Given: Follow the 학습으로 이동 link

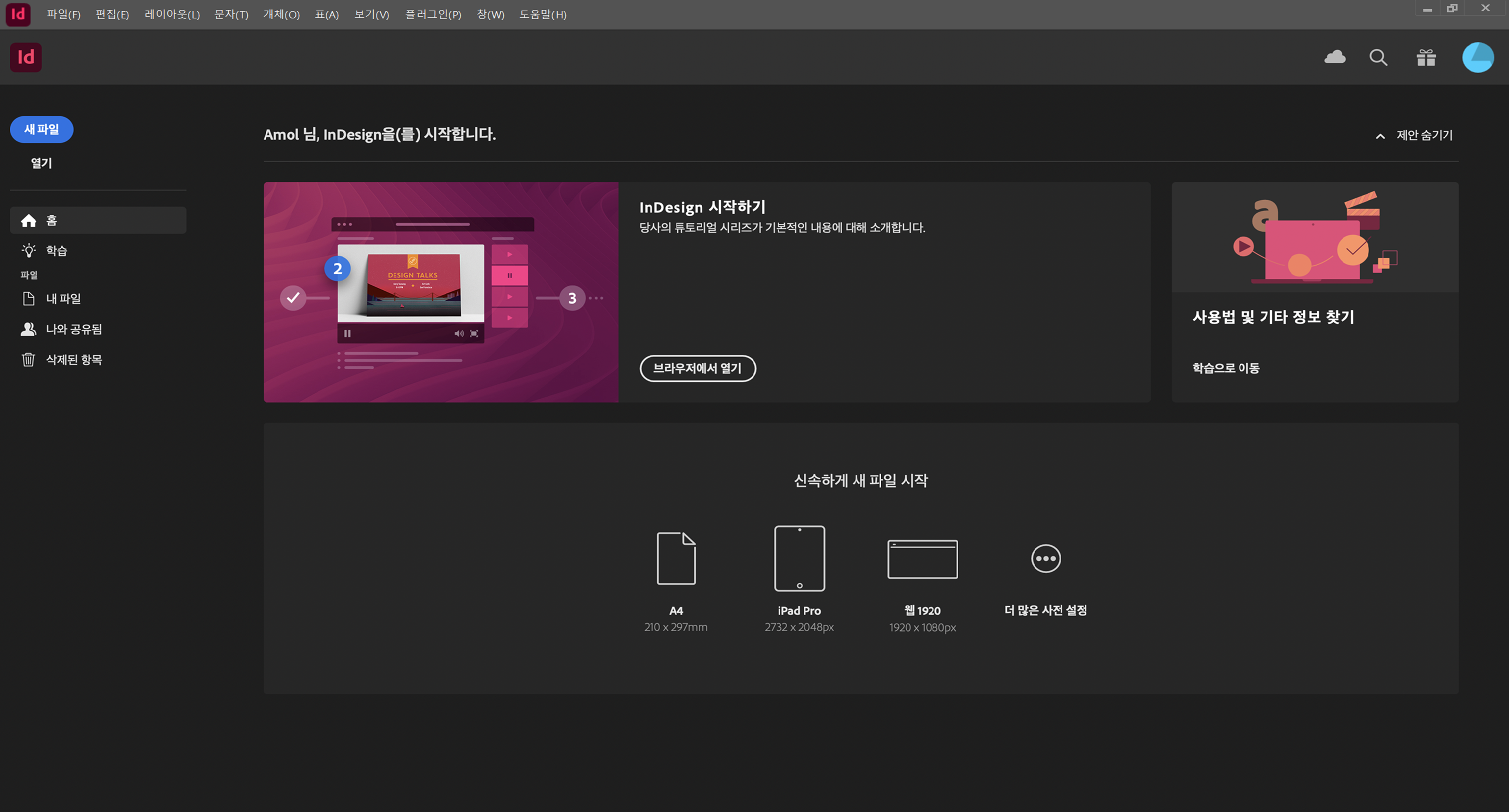Looking at the screenshot, I should click(x=1225, y=368).
